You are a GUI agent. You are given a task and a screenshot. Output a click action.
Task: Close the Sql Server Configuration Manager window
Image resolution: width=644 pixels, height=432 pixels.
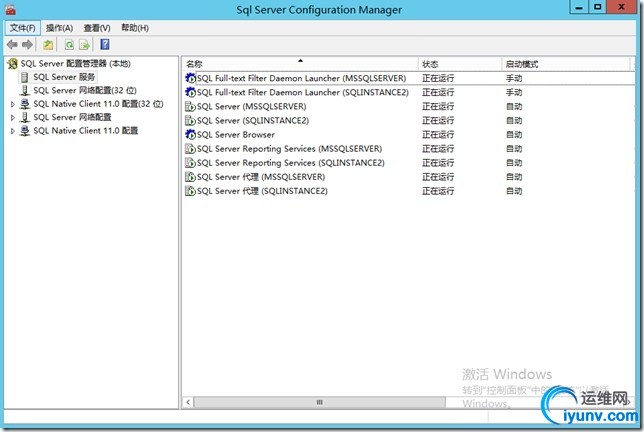[x=622, y=7]
